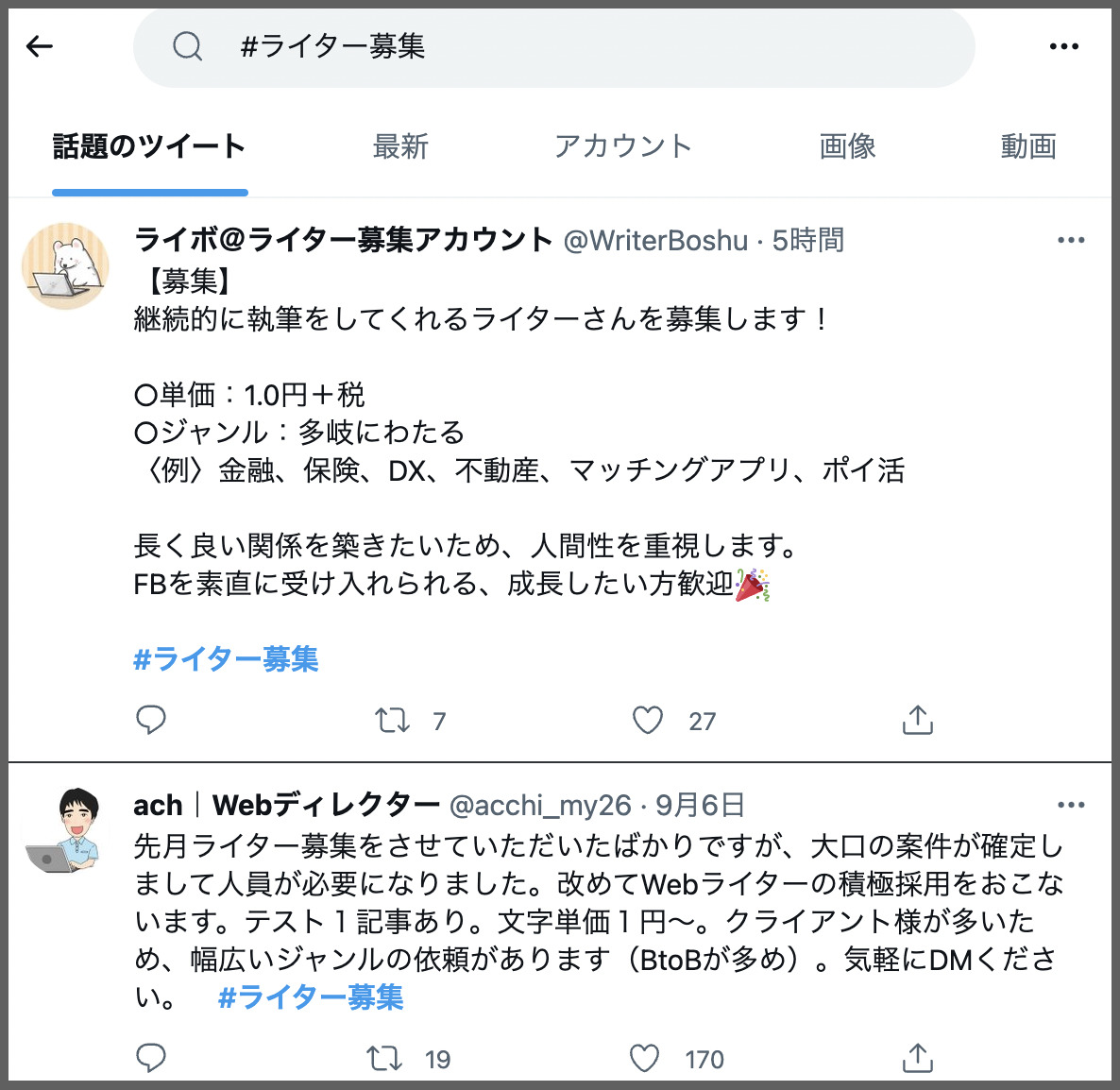The height and width of the screenshot is (1090, 1120).
Task: Switch to the アカウント tab
Action: pos(623,146)
